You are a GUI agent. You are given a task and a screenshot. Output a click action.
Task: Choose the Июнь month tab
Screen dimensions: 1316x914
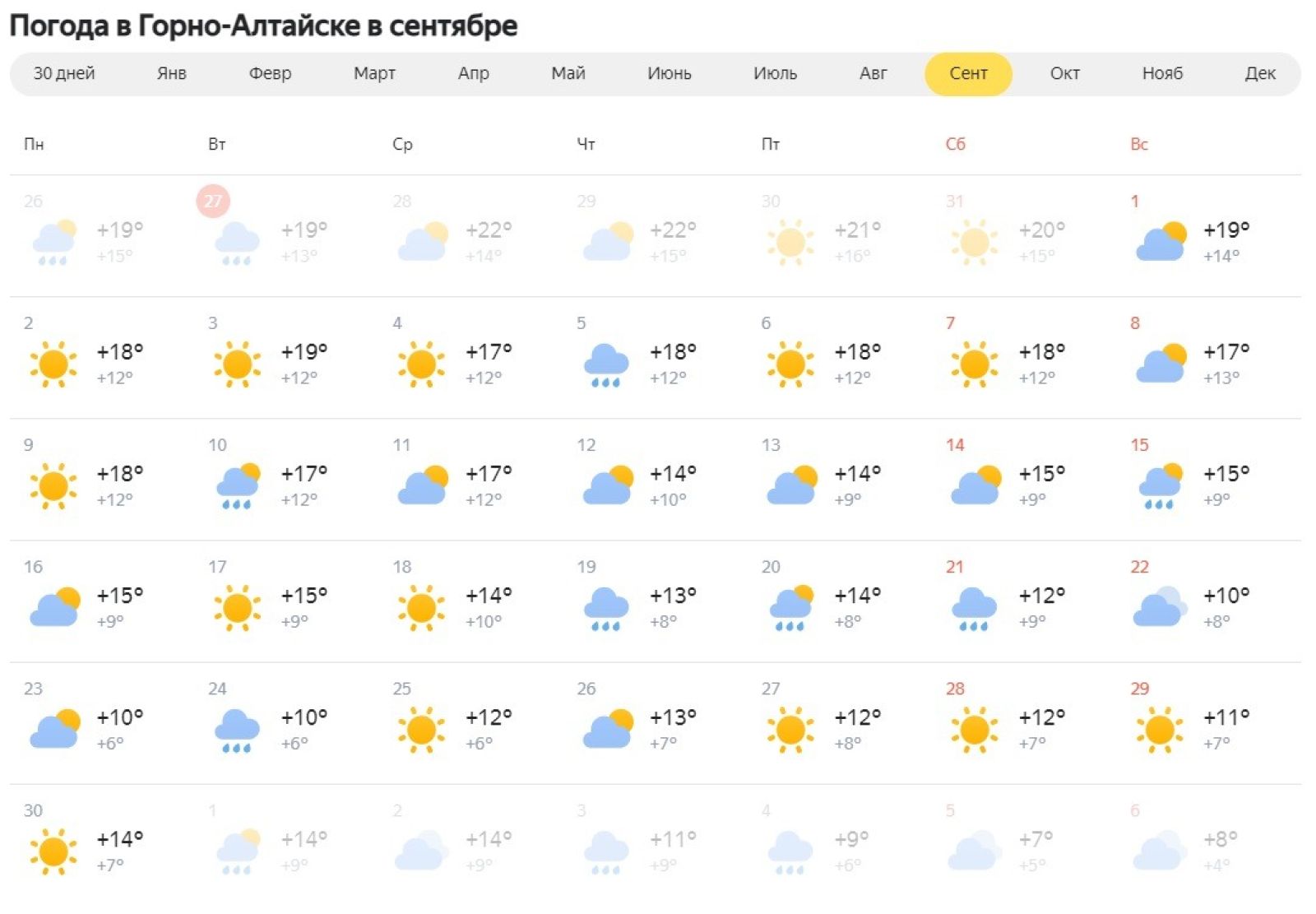click(669, 74)
